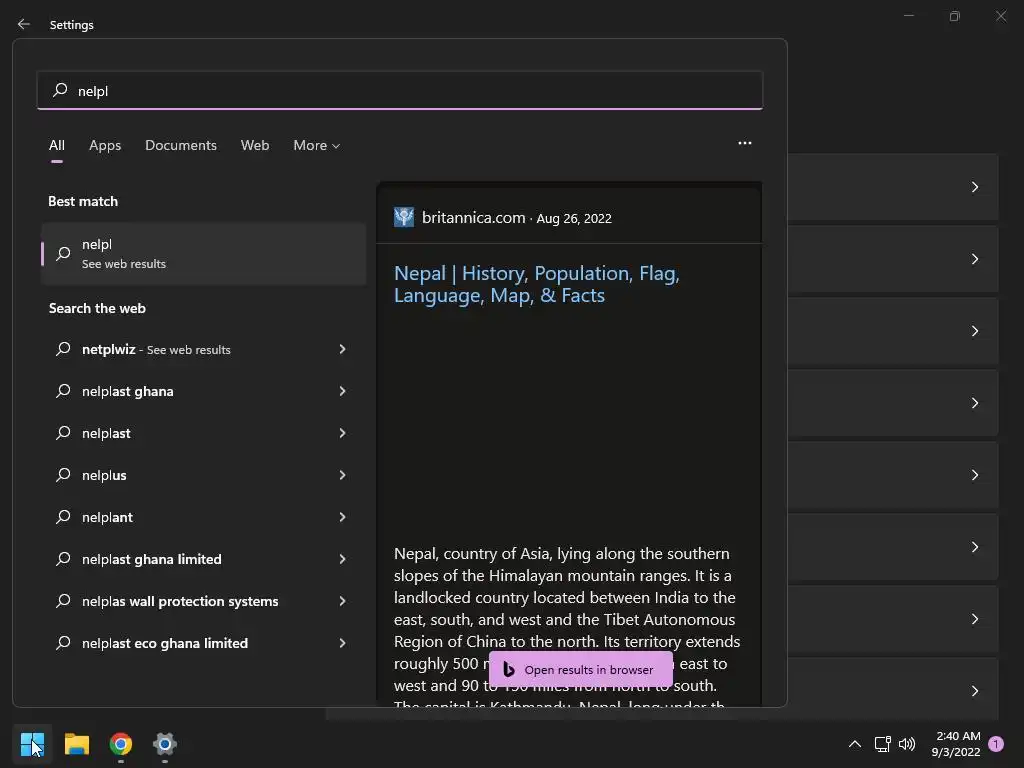Open the Settings gear taskbar icon
Viewport: 1024px width, 768px height.
(165, 744)
